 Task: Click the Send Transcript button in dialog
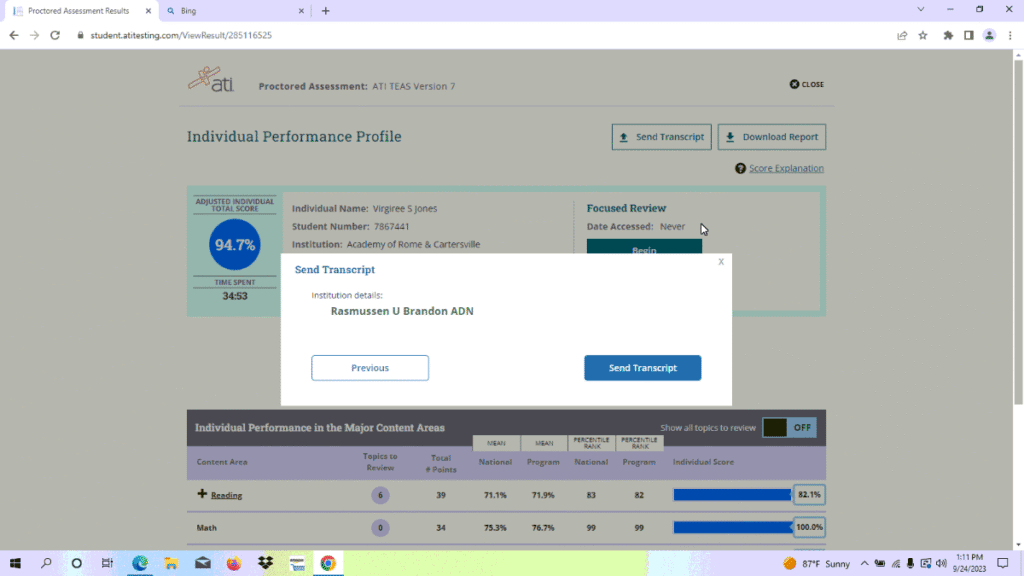point(642,368)
